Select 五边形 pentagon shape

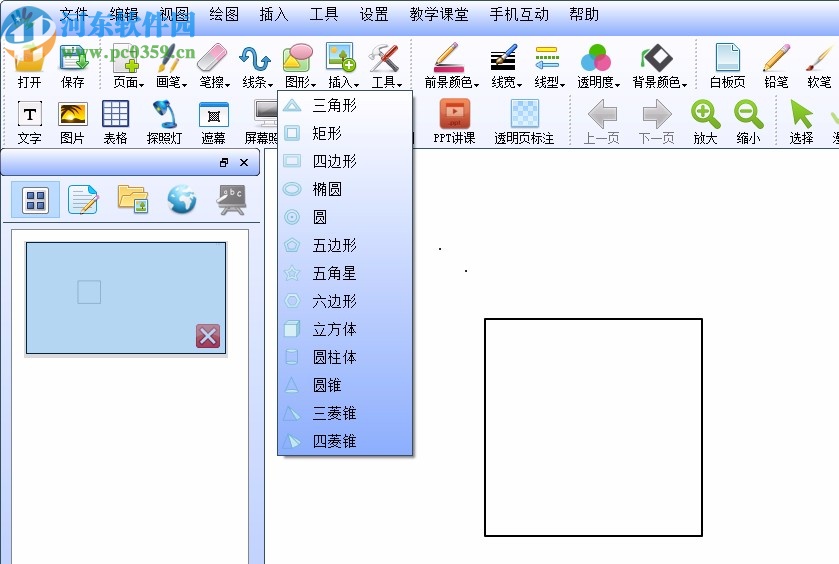coord(345,245)
